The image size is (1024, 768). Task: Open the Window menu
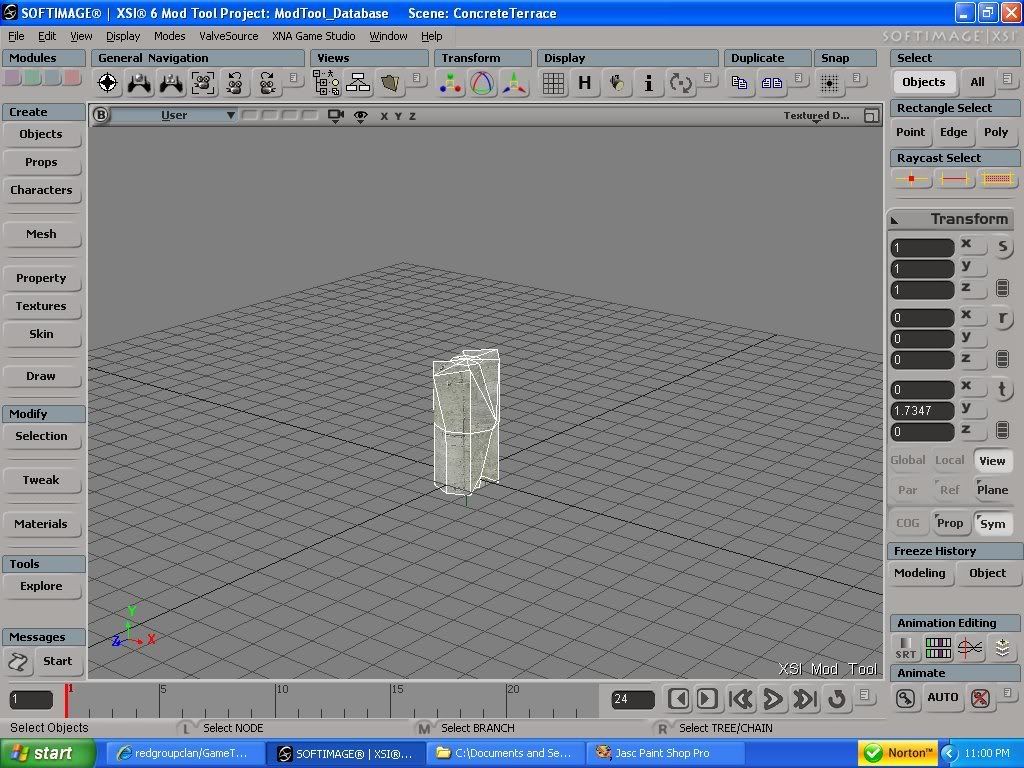388,36
